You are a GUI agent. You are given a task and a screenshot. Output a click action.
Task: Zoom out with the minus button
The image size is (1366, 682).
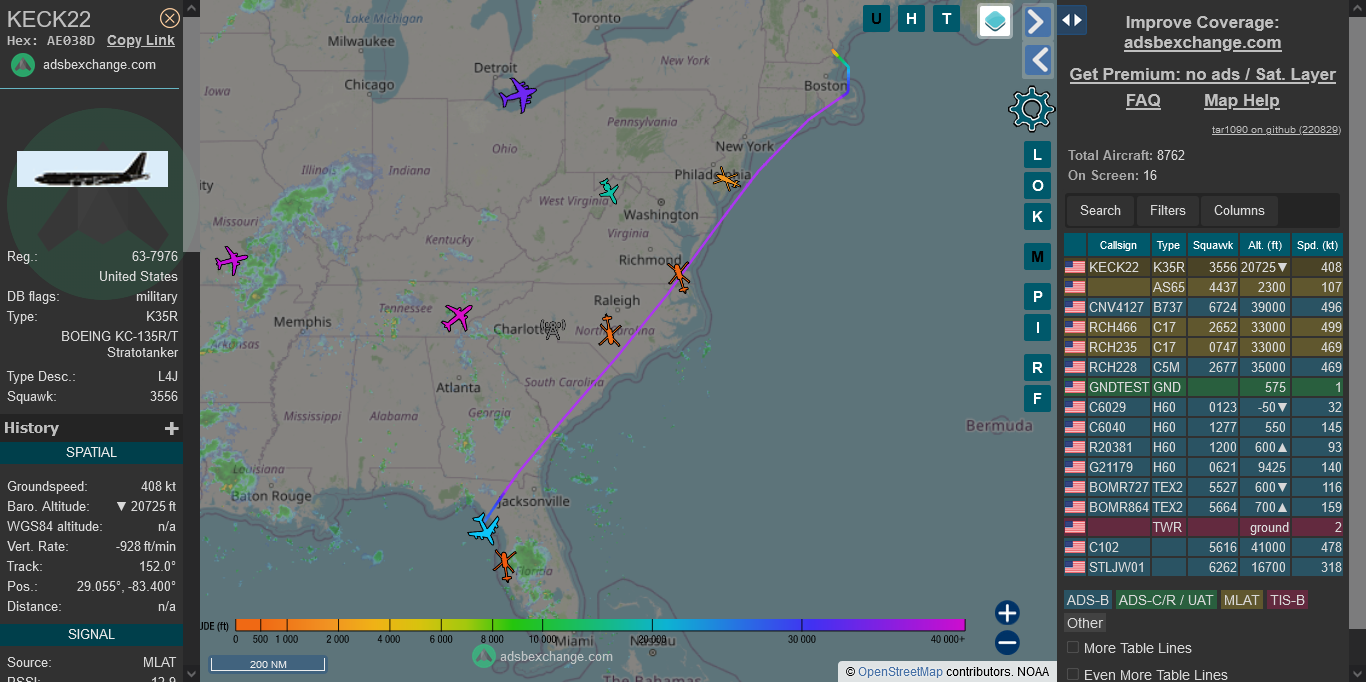1007,643
